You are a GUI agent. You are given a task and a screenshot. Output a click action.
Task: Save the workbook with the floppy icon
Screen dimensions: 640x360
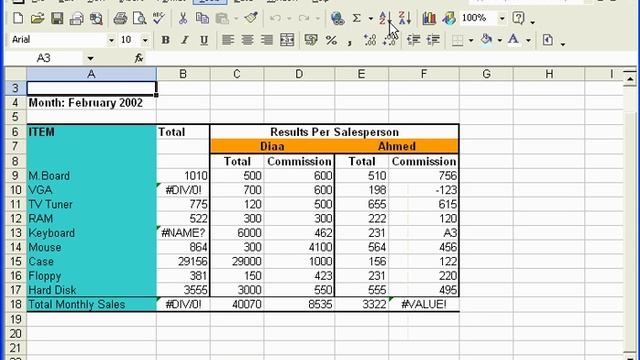57,18
